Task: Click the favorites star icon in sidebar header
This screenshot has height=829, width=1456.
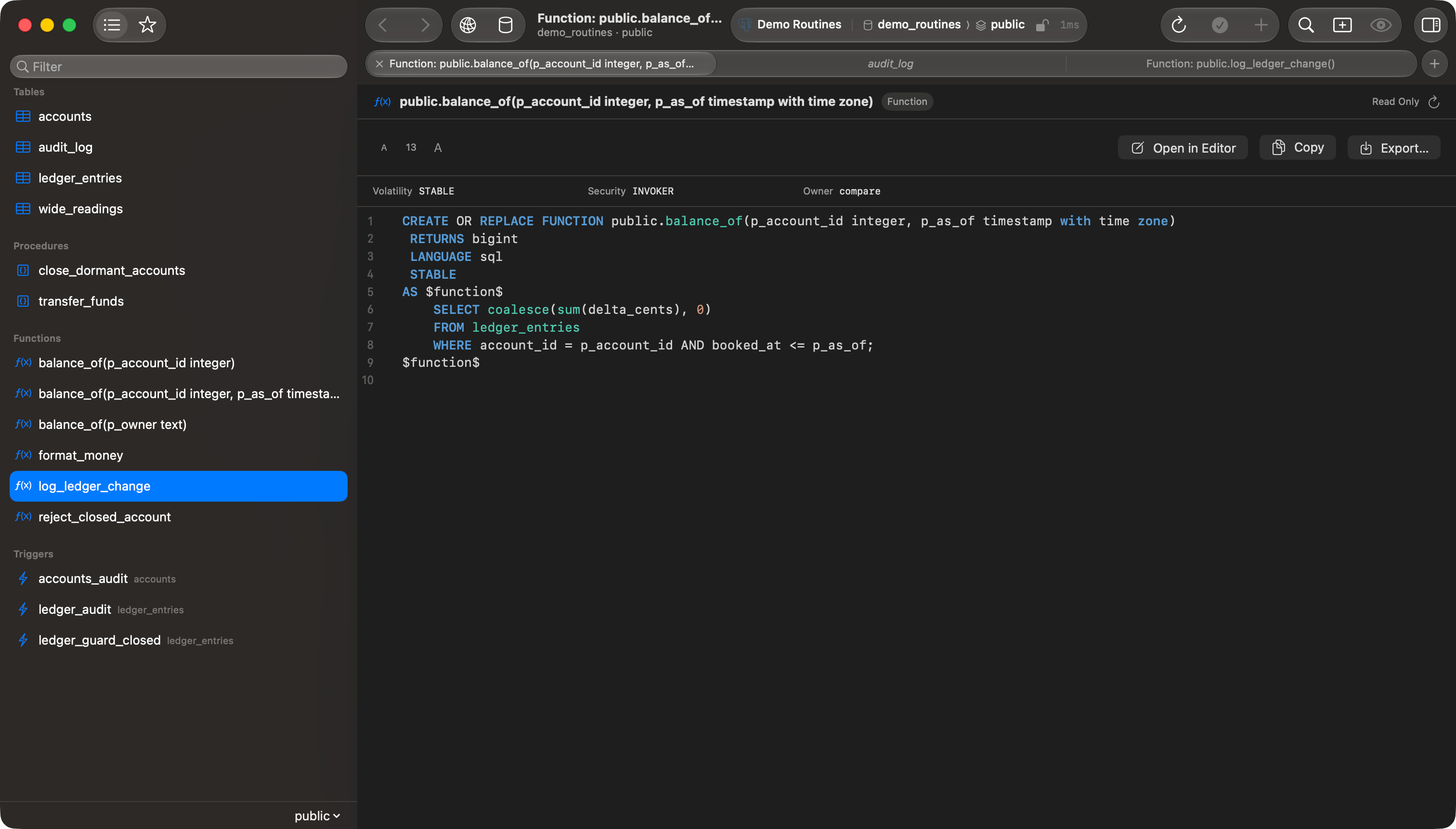Action: [x=147, y=25]
